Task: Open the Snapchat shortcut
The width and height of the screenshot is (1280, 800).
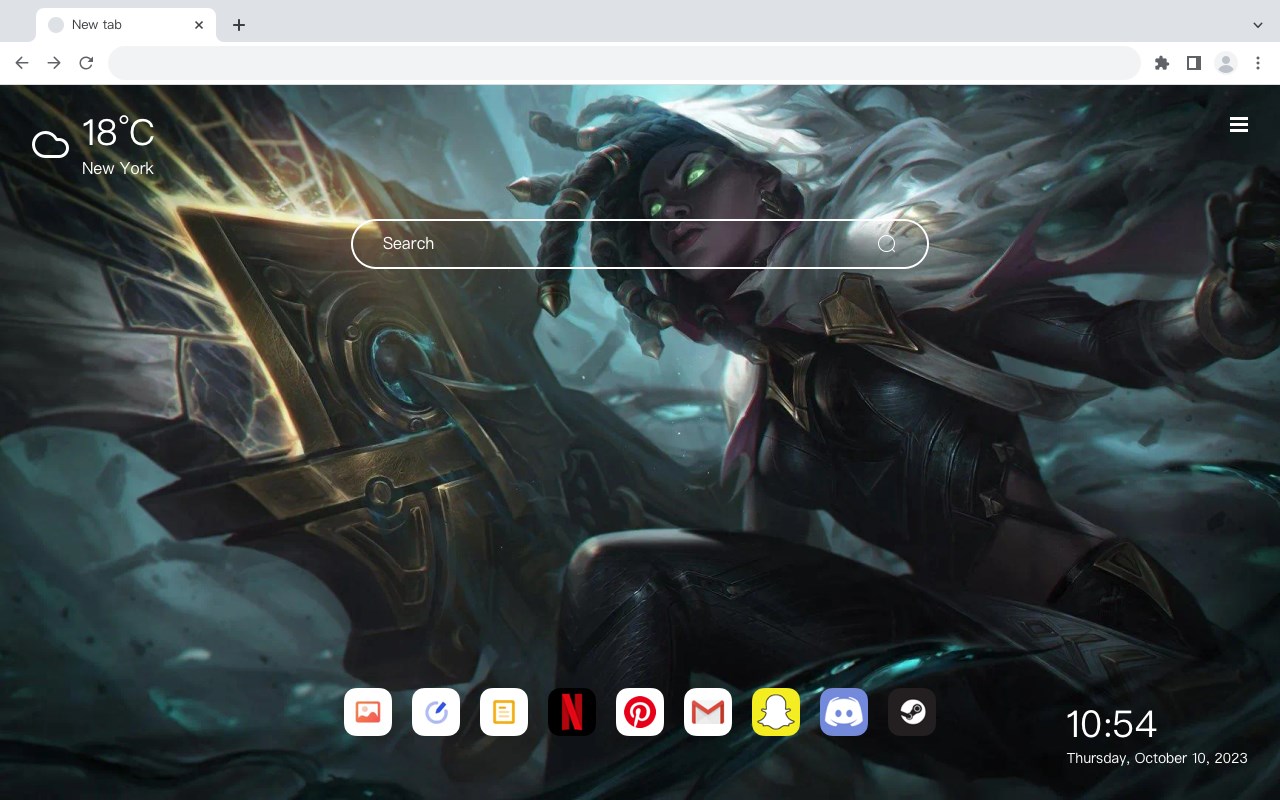Action: coord(776,712)
